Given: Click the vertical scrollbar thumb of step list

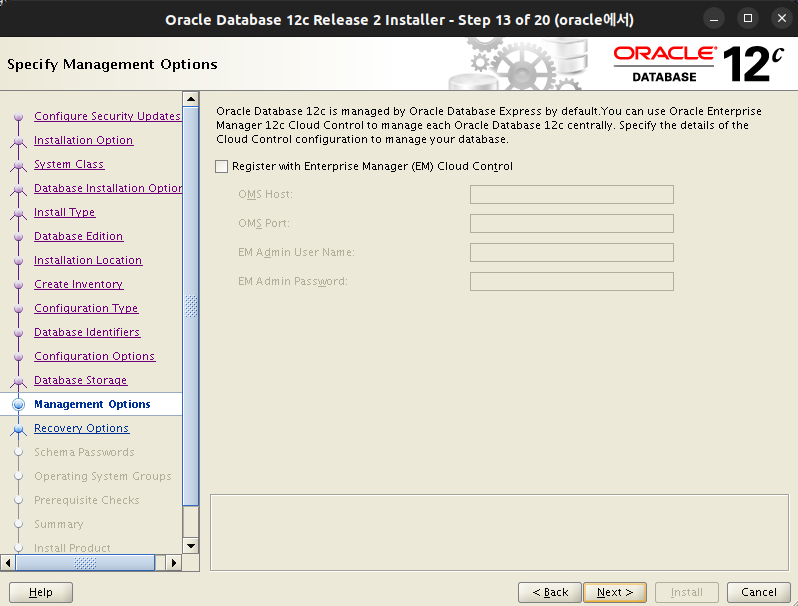Looking at the screenshot, I should 191,306.
